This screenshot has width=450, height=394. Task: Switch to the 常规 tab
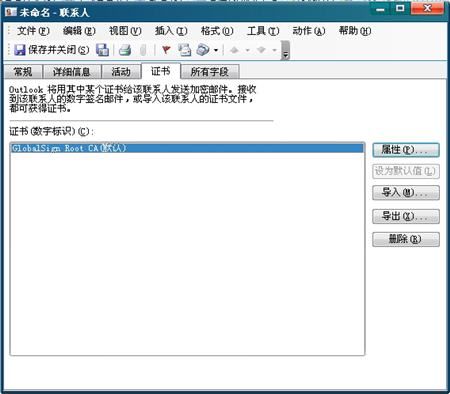click(23, 72)
